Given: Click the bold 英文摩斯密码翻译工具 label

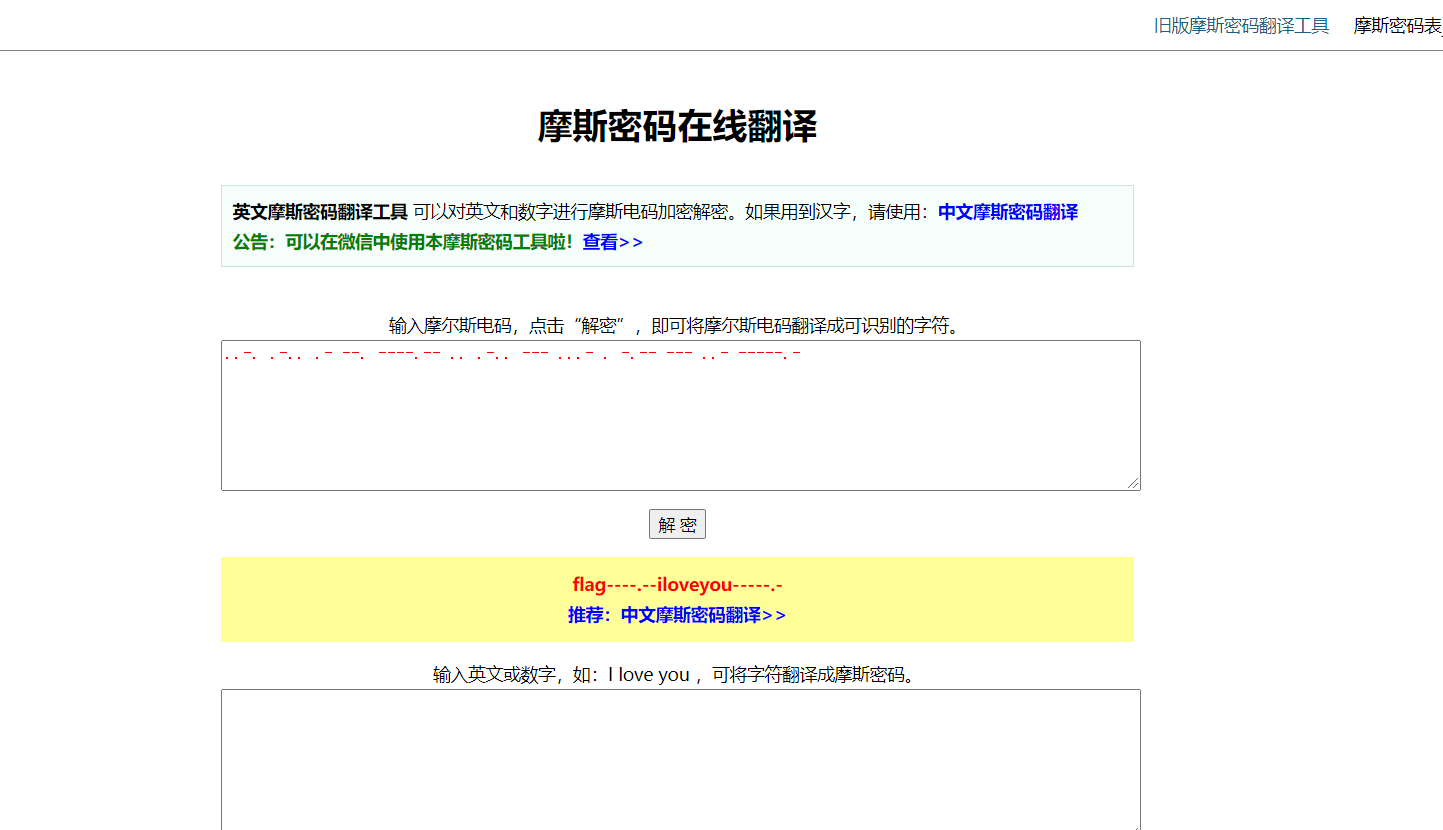Looking at the screenshot, I should [x=320, y=212].
